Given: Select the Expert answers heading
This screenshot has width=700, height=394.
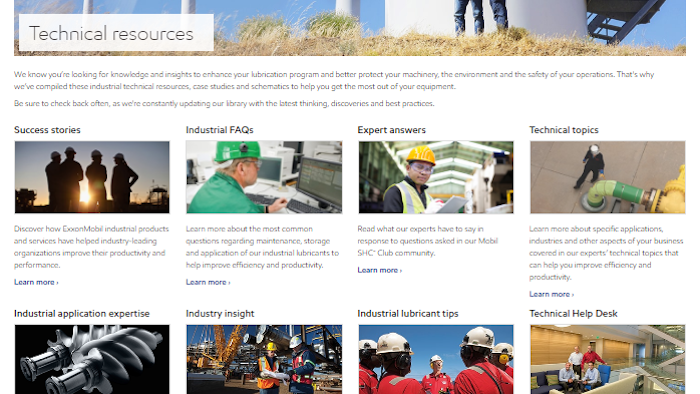Looking at the screenshot, I should (x=392, y=130).
